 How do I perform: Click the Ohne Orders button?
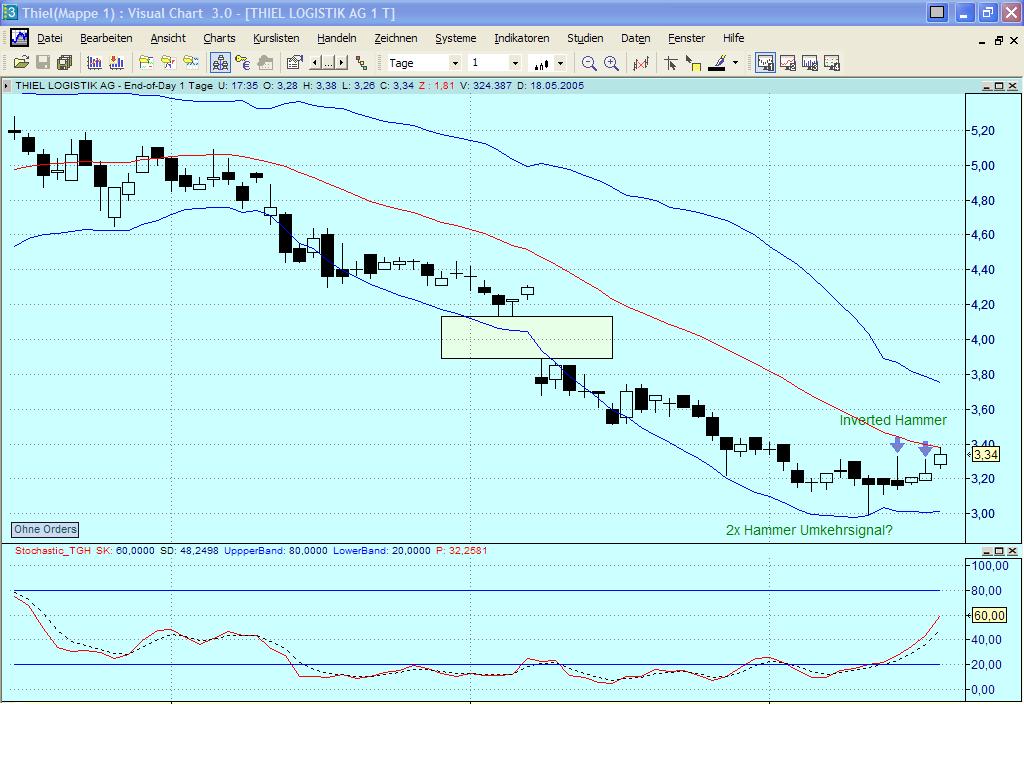44,529
